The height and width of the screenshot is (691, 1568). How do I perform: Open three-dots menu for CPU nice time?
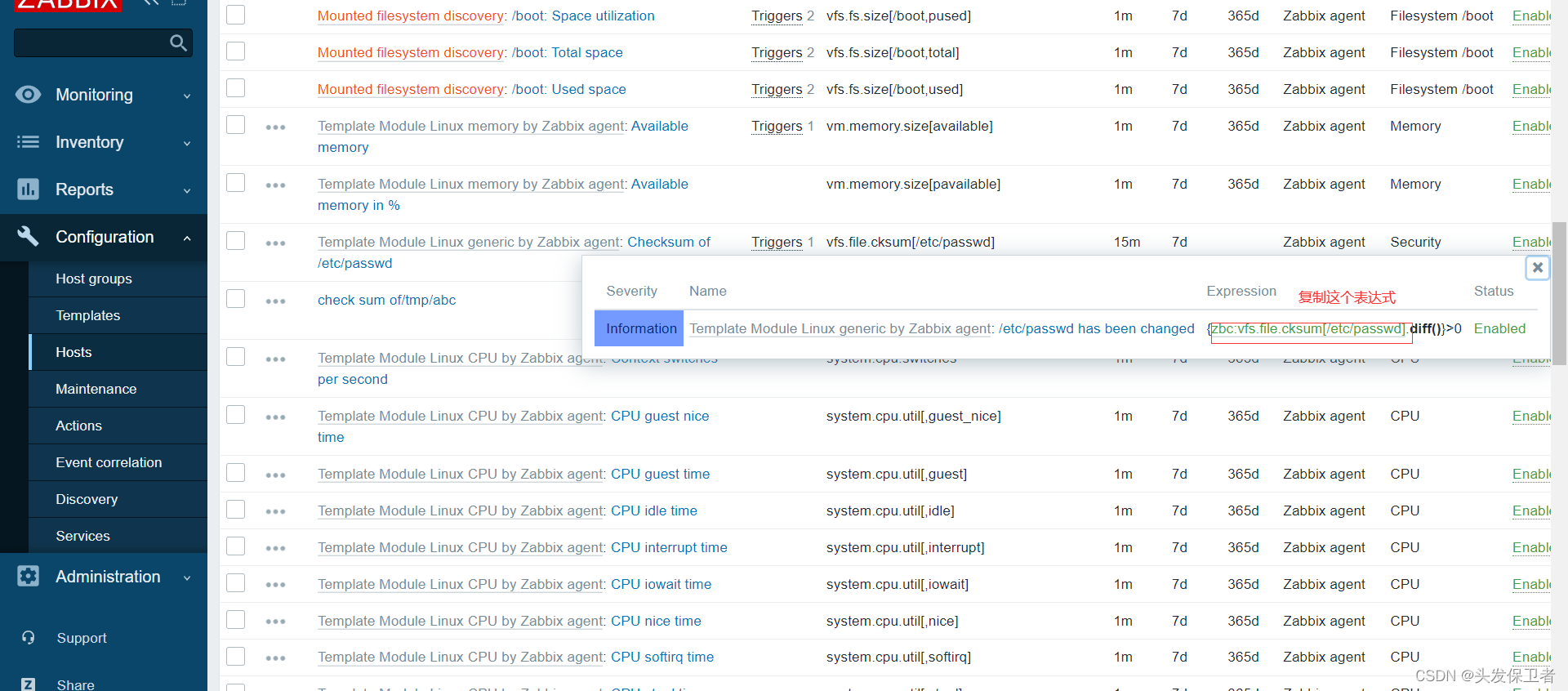[x=275, y=622]
